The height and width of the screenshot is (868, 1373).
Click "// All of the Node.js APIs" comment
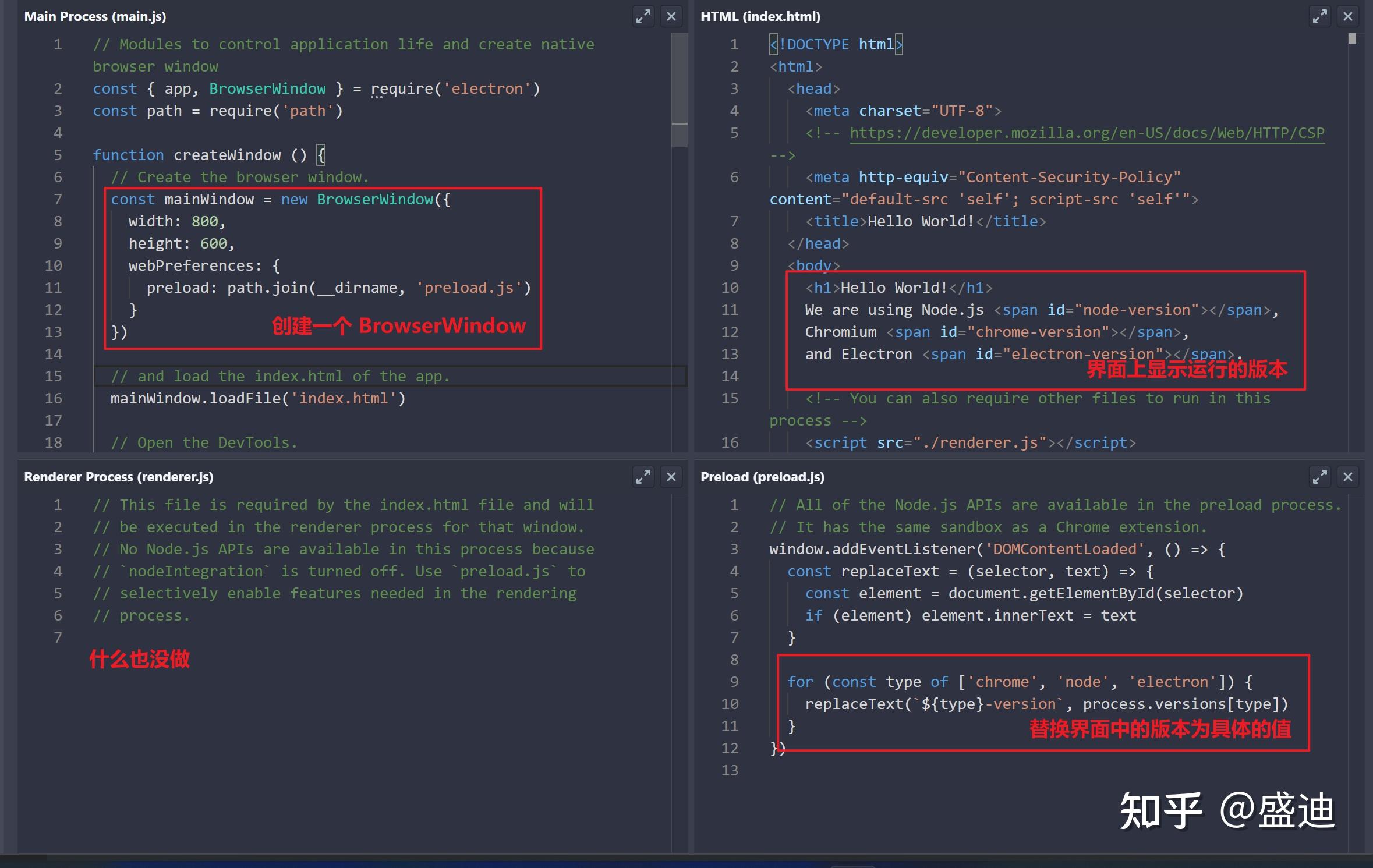pos(1055,505)
